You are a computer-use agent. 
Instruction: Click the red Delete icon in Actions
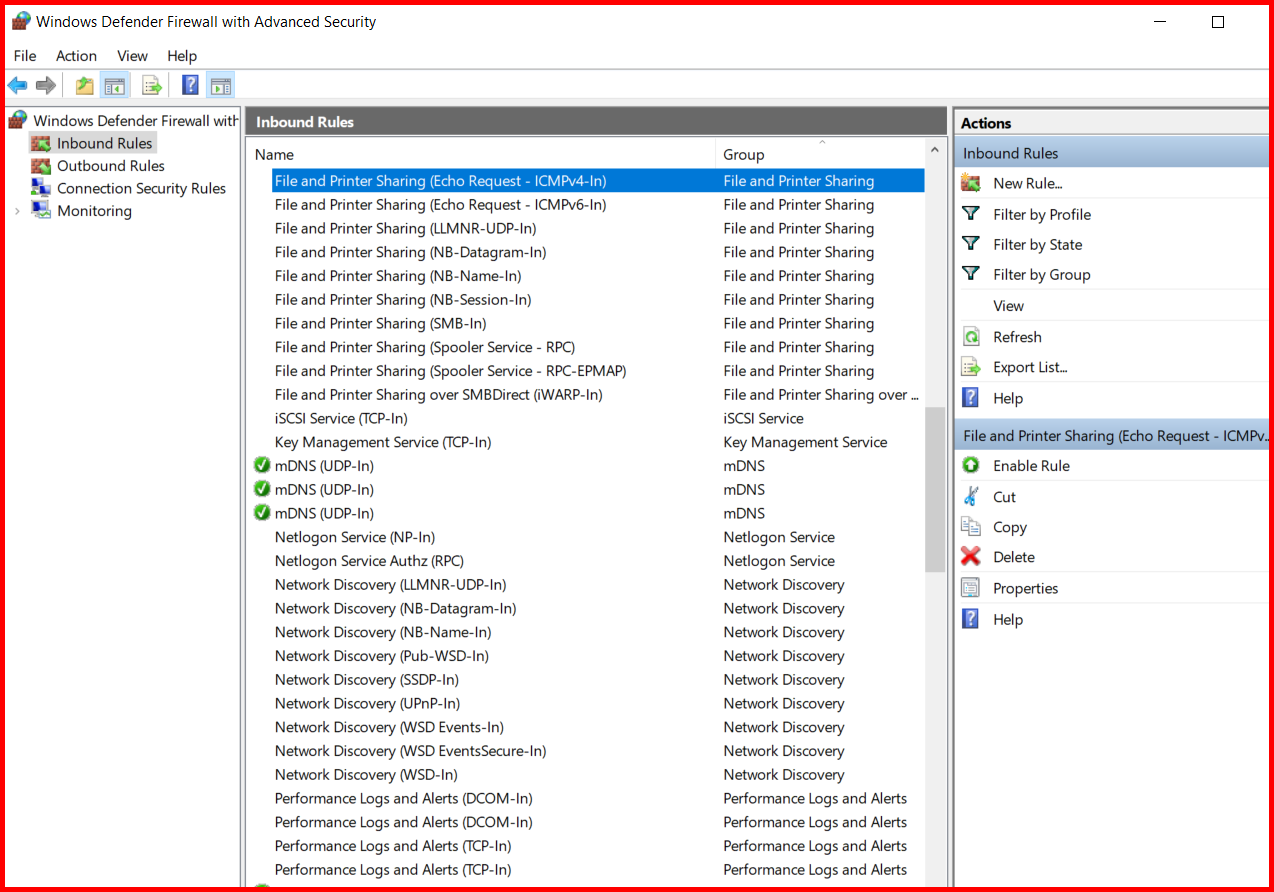click(x=970, y=557)
